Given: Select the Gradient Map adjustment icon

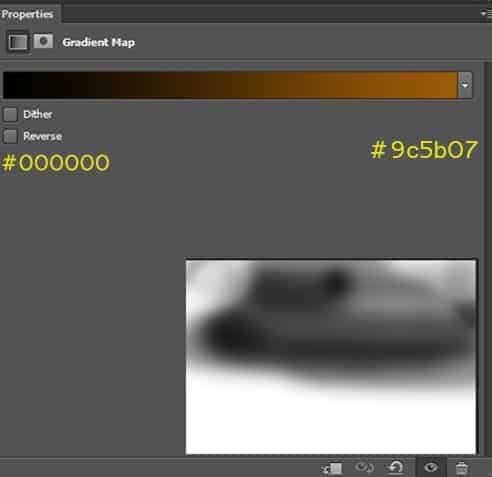Looking at the screenshot, I should (18, 42).
